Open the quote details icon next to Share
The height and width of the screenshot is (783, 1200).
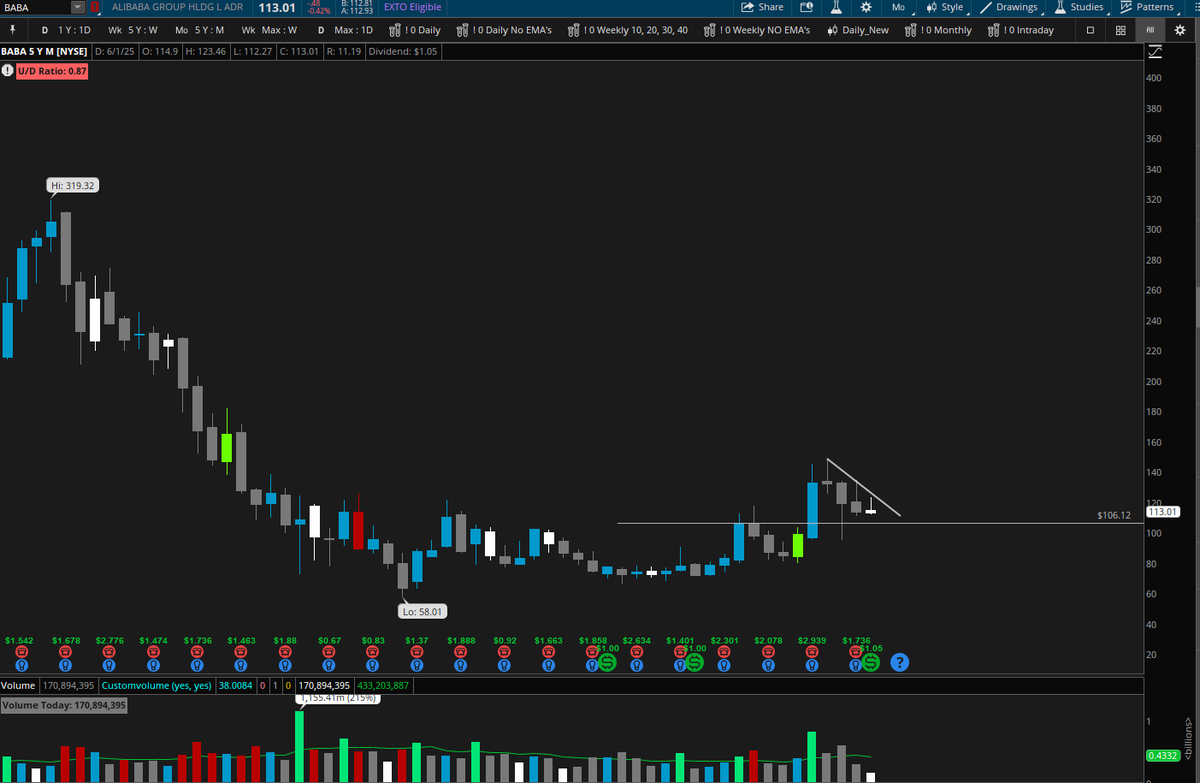[x=807, y=7]
